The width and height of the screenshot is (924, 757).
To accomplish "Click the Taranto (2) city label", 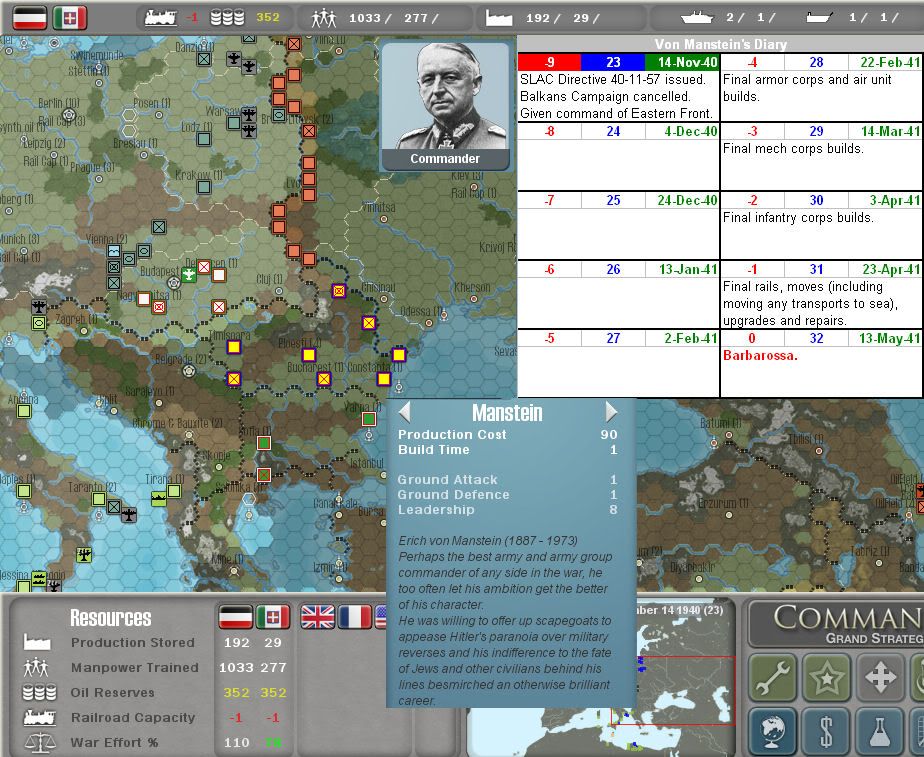I will [x=92, y=487].
